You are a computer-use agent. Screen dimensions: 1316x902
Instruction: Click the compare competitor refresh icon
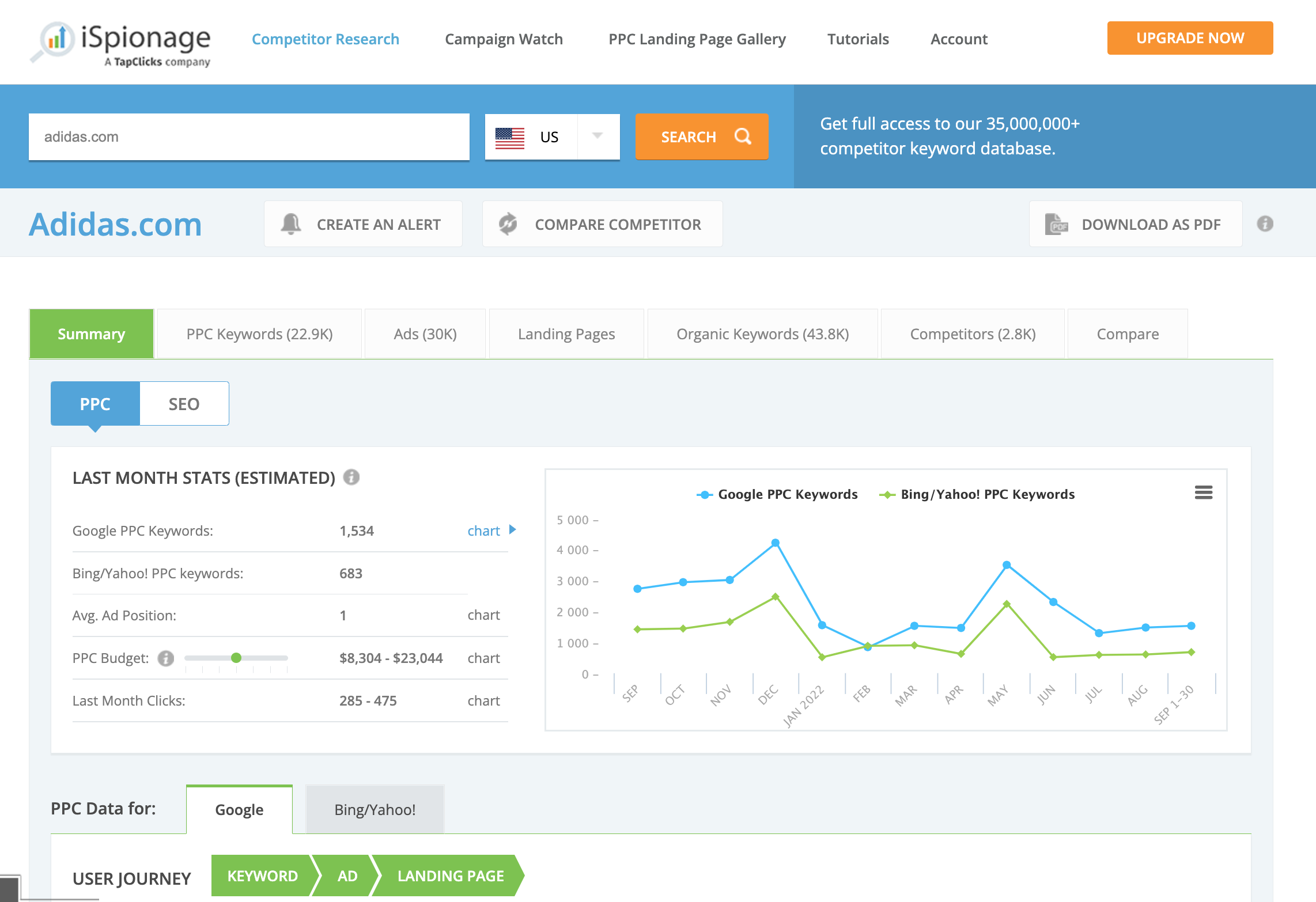pyautogui.click(x=508, y=223)
